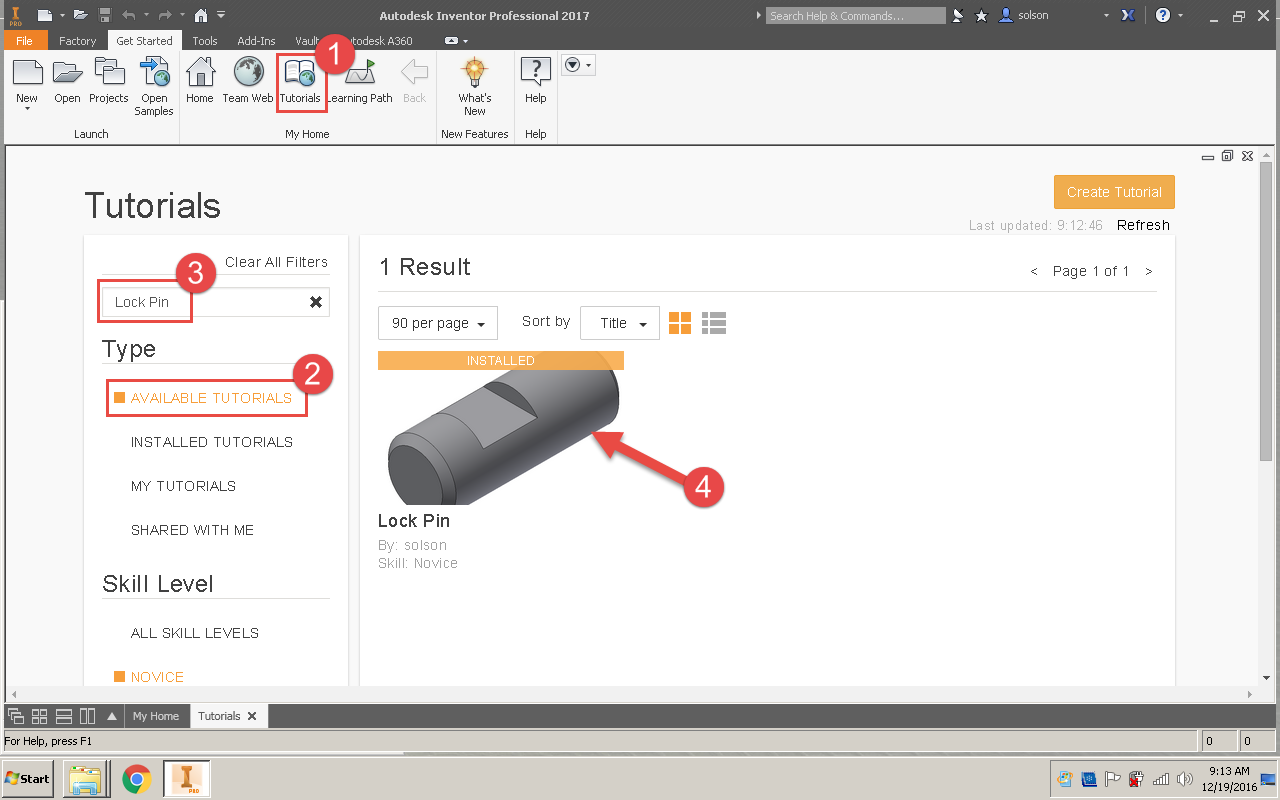Image resolution: width=1280 pixels, height=800 pixels.
Task: Click Clear All Filters link
Action: click(x=276, y=262)
